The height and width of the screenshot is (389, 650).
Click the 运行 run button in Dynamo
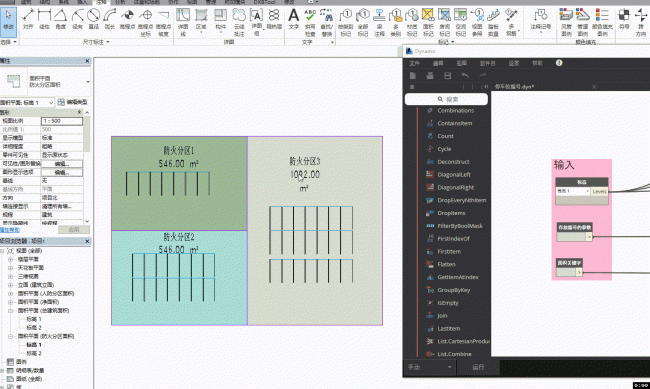pyautogui.click(x=478, y=367)
